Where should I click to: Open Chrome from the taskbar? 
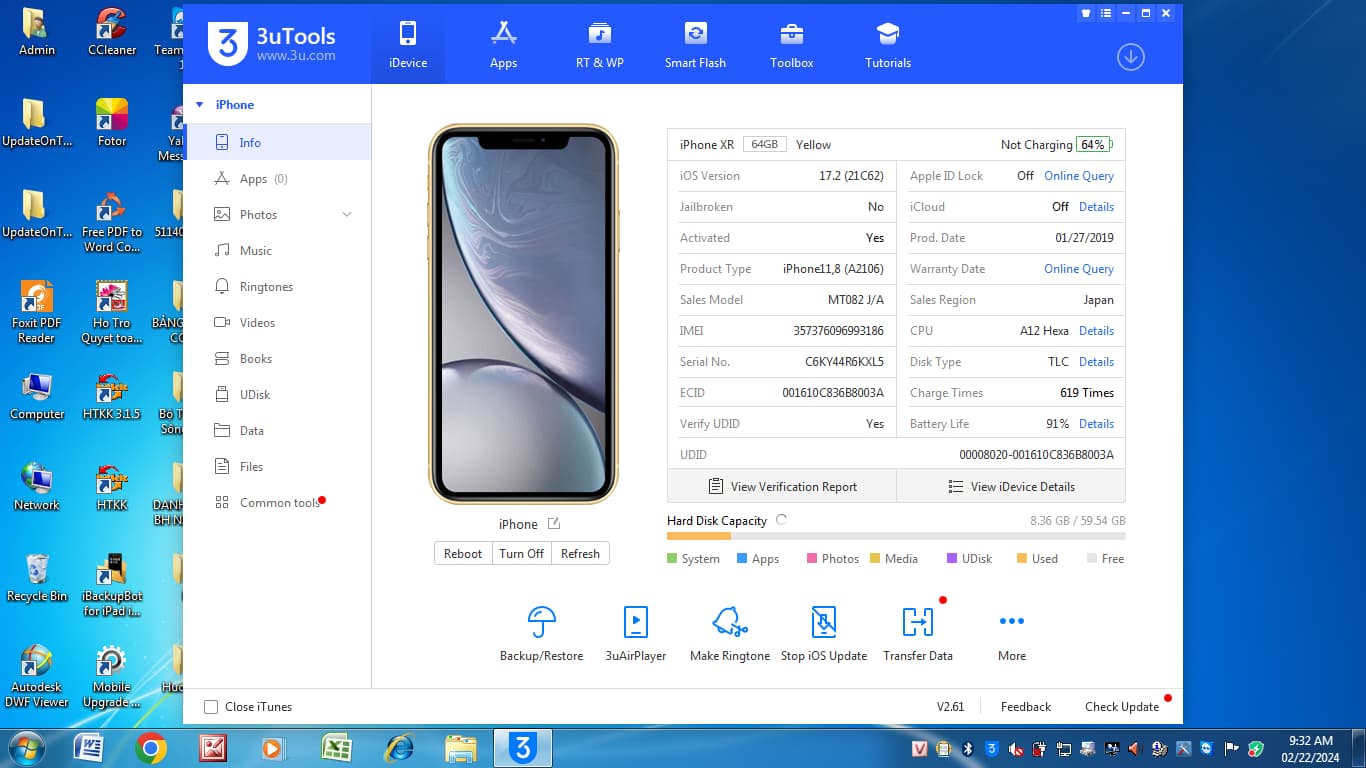point(151,748)
